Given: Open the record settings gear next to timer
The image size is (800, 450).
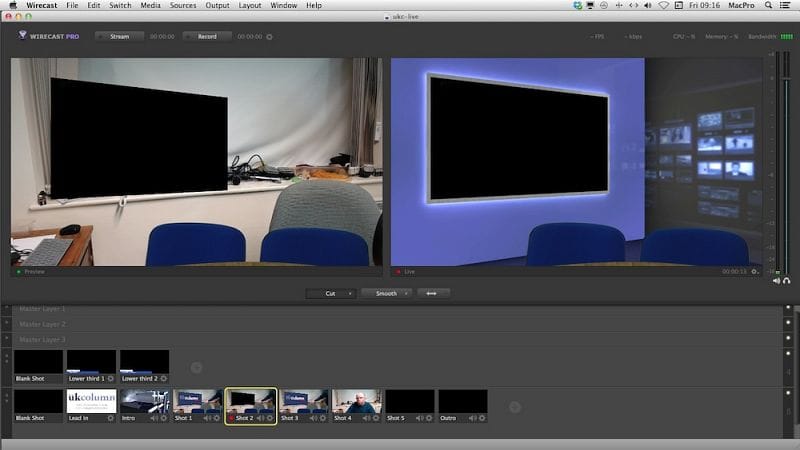Looking at the screenshot, I should 269,37.
